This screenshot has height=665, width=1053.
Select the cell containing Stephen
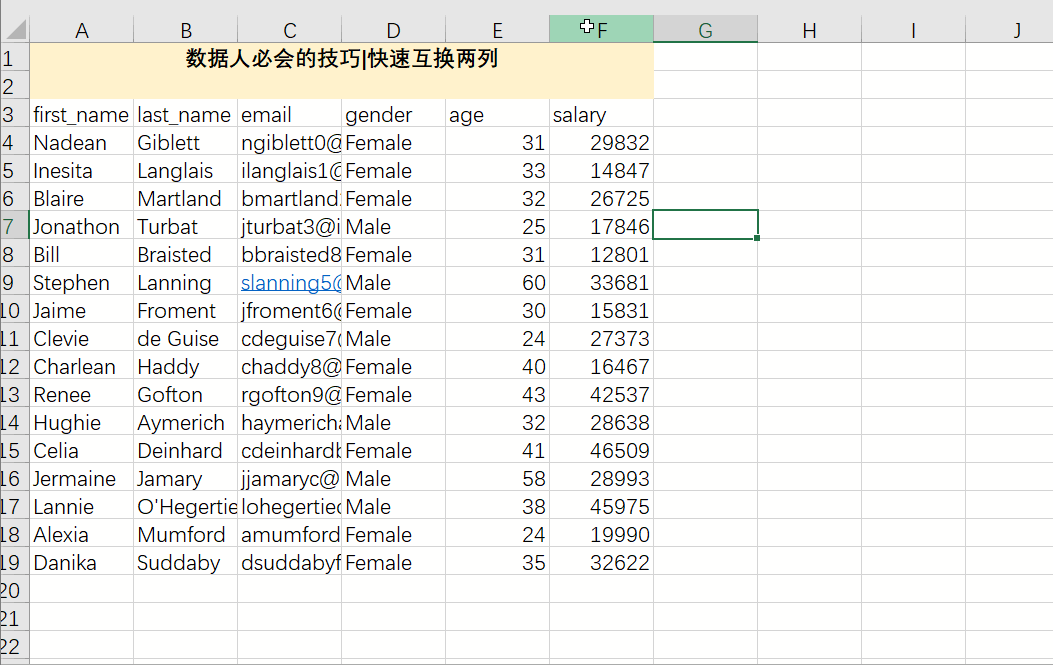[81, 282]
